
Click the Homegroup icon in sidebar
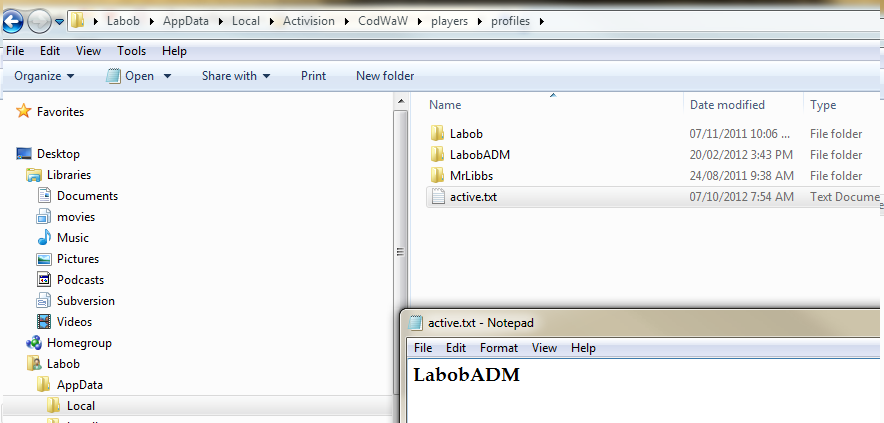tap(34, 343)
